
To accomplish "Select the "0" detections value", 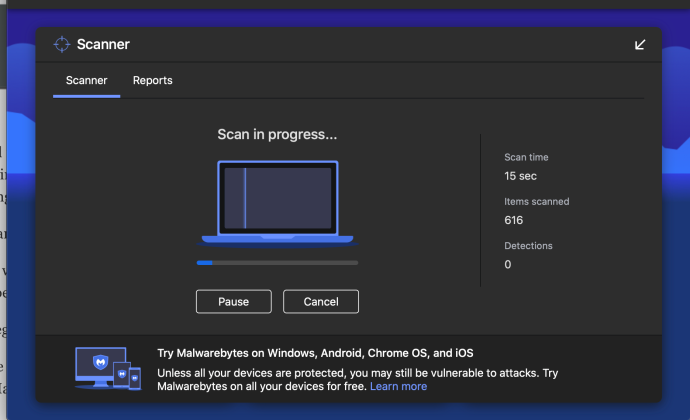I will point(508,265).
